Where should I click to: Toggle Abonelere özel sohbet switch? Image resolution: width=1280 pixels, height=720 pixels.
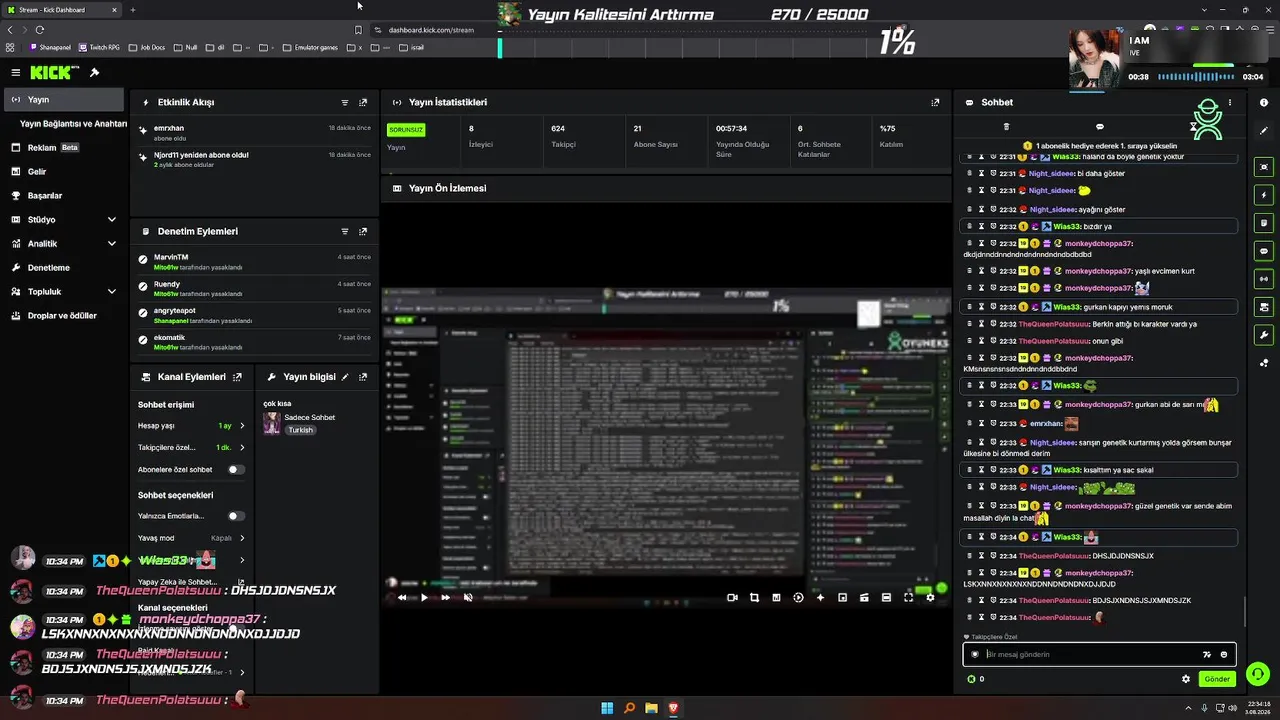pos(236,469)
